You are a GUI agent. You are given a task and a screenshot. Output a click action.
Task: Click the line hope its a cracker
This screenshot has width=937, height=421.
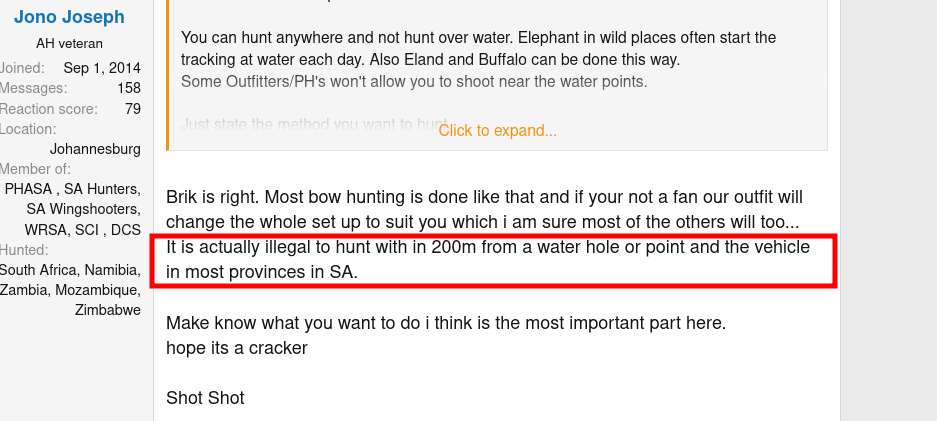[237, 348]
